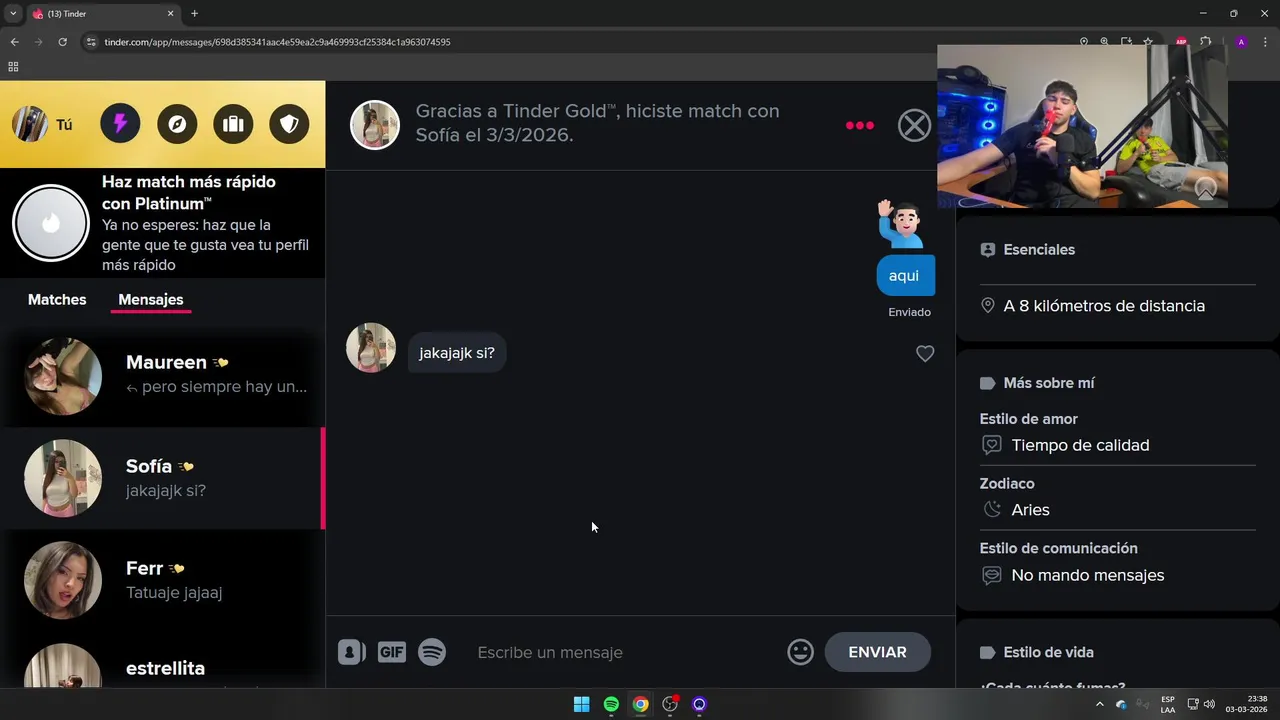The width and height of the screenshot is (1280, 720).
Task: Open the conversation with Sofía
Action: (x=162, y=478)
